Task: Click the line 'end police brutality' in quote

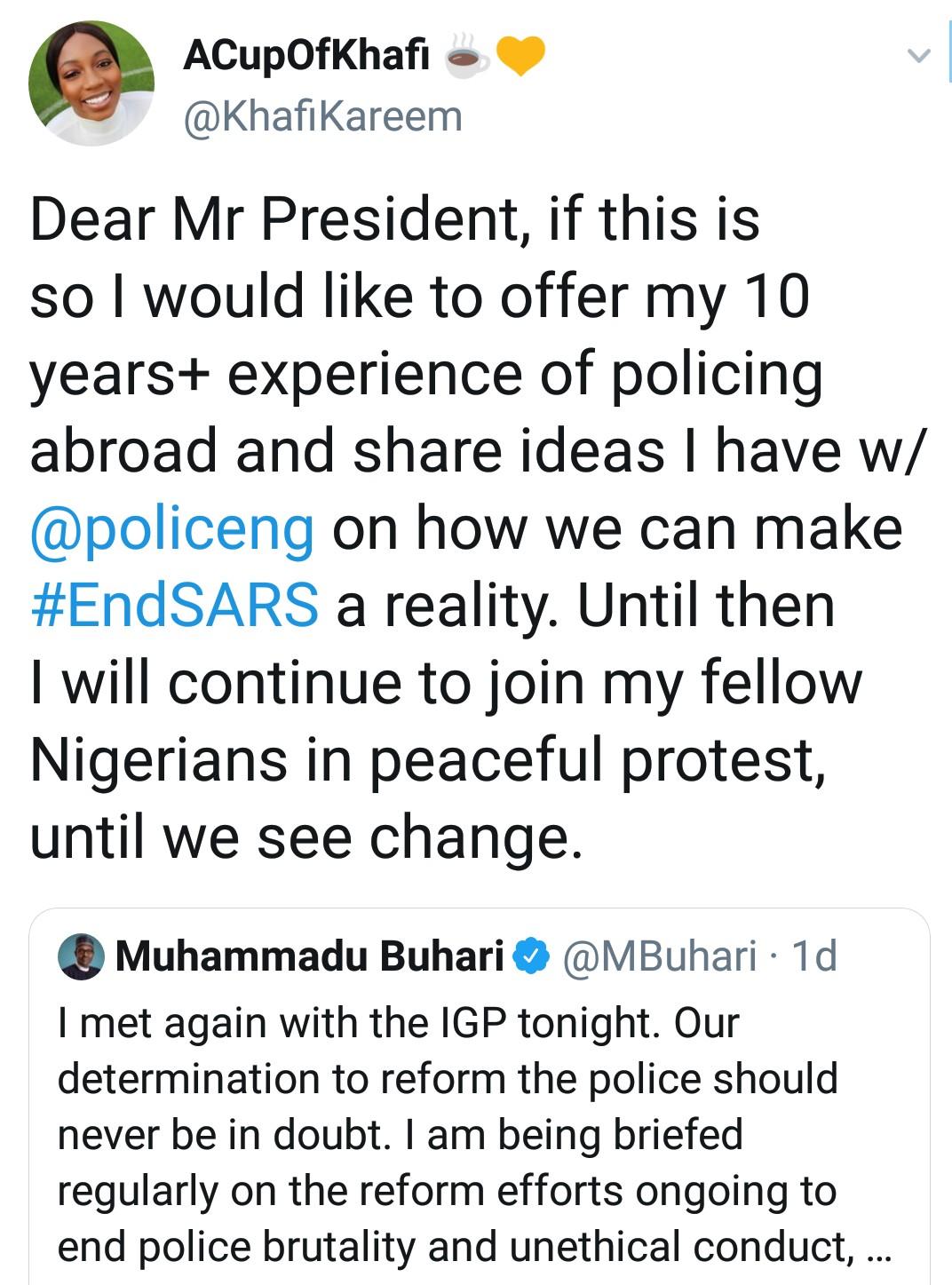Action: click(x=453, y=1247)
